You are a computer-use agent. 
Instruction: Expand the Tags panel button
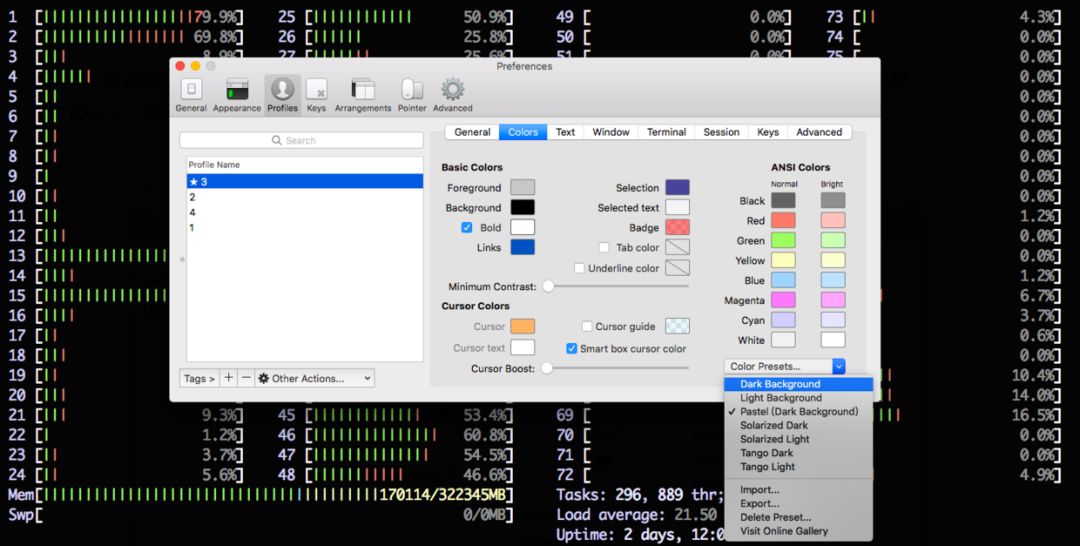200,378
